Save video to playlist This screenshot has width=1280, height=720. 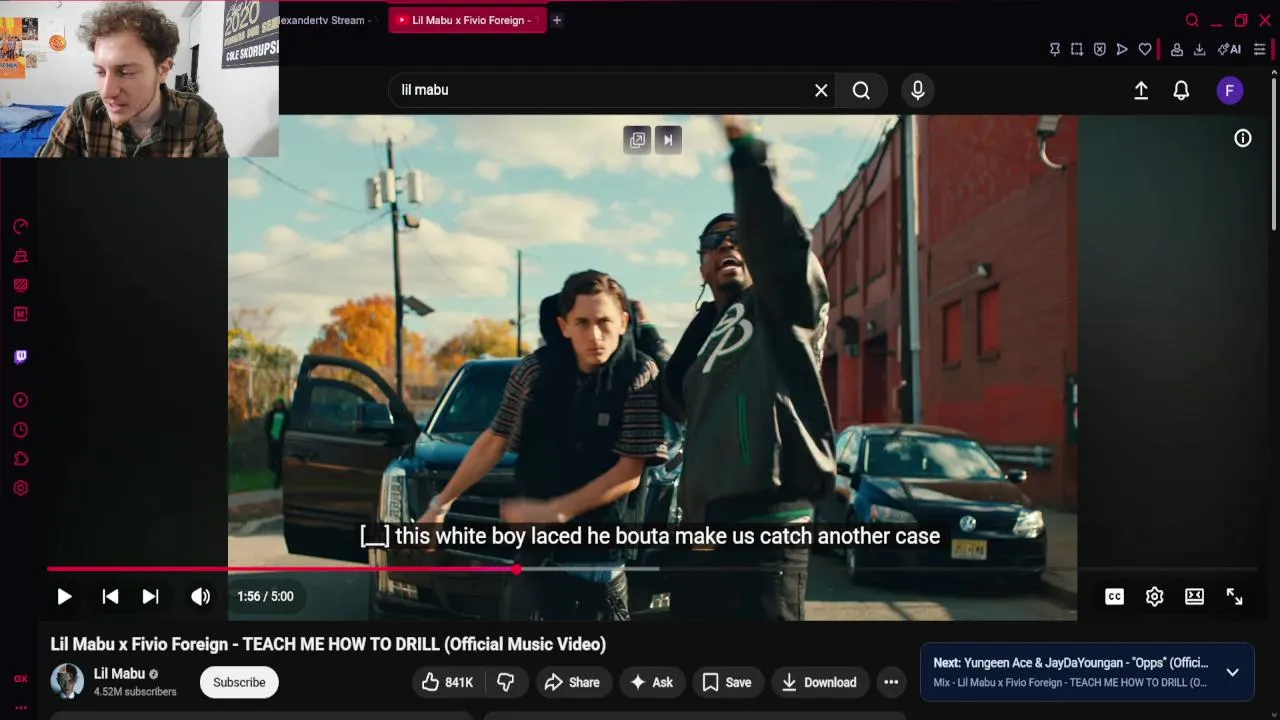[x=727, y=682]
